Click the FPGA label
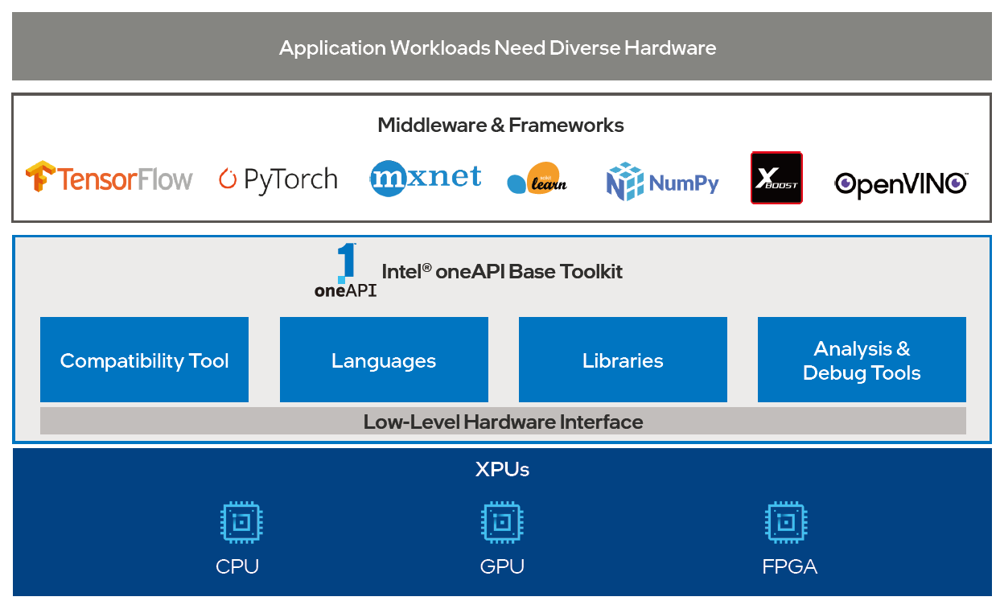 click(x=790, y=566)
